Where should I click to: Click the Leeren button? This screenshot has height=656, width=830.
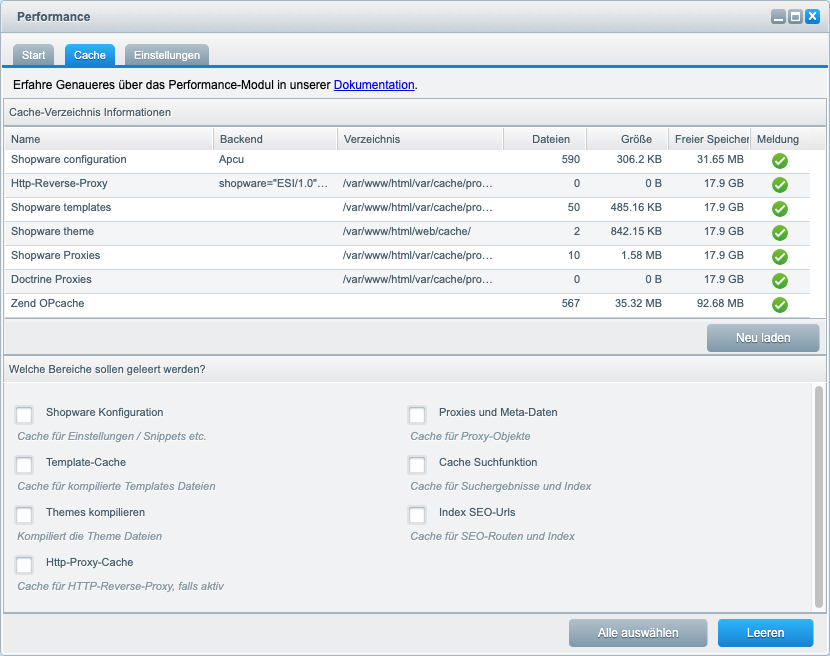[x=765, y=633]
